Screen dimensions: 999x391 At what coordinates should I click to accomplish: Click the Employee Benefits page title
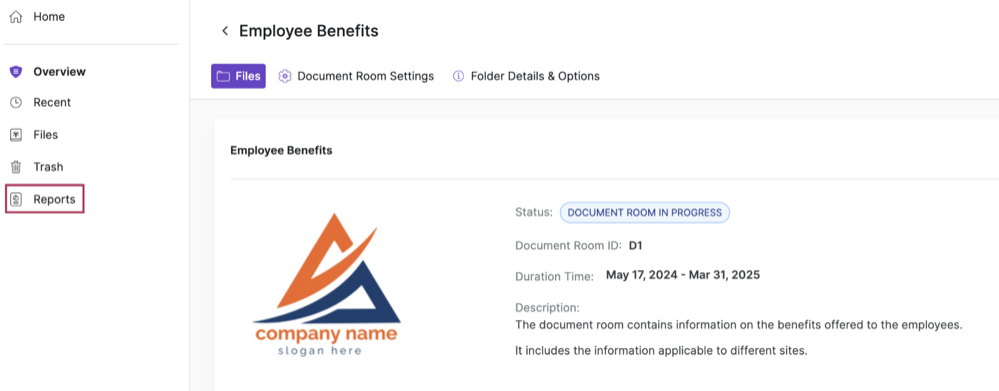[x=308, y=31]
